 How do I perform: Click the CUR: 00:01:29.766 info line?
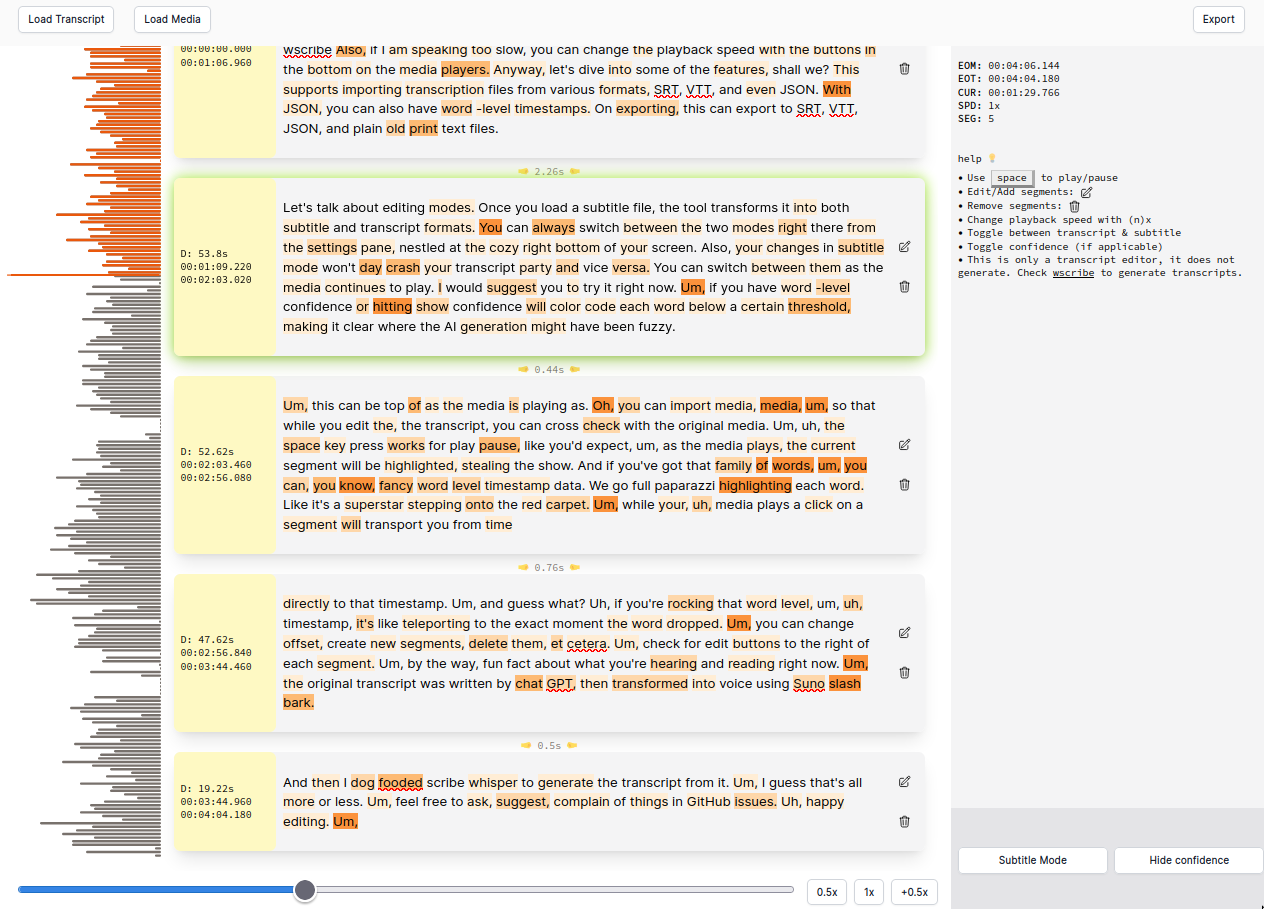point(1009,92)
